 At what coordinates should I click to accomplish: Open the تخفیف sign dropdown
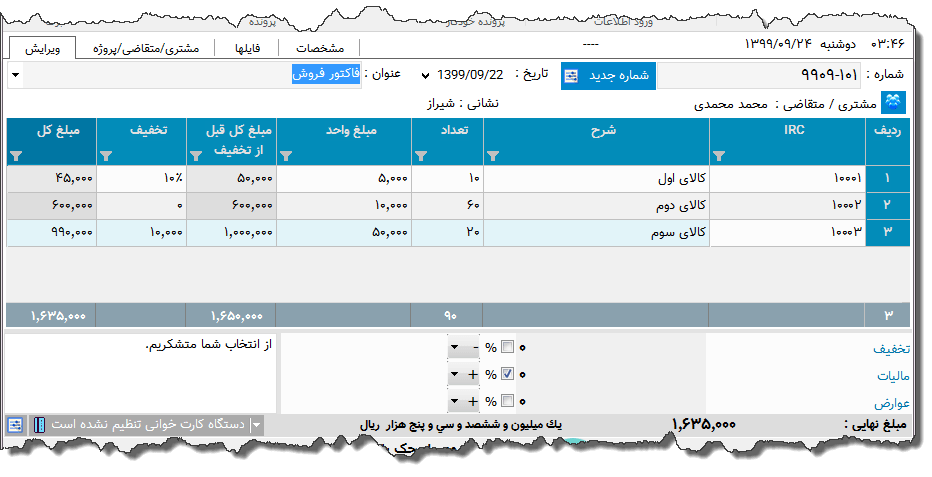click(455, 348)
